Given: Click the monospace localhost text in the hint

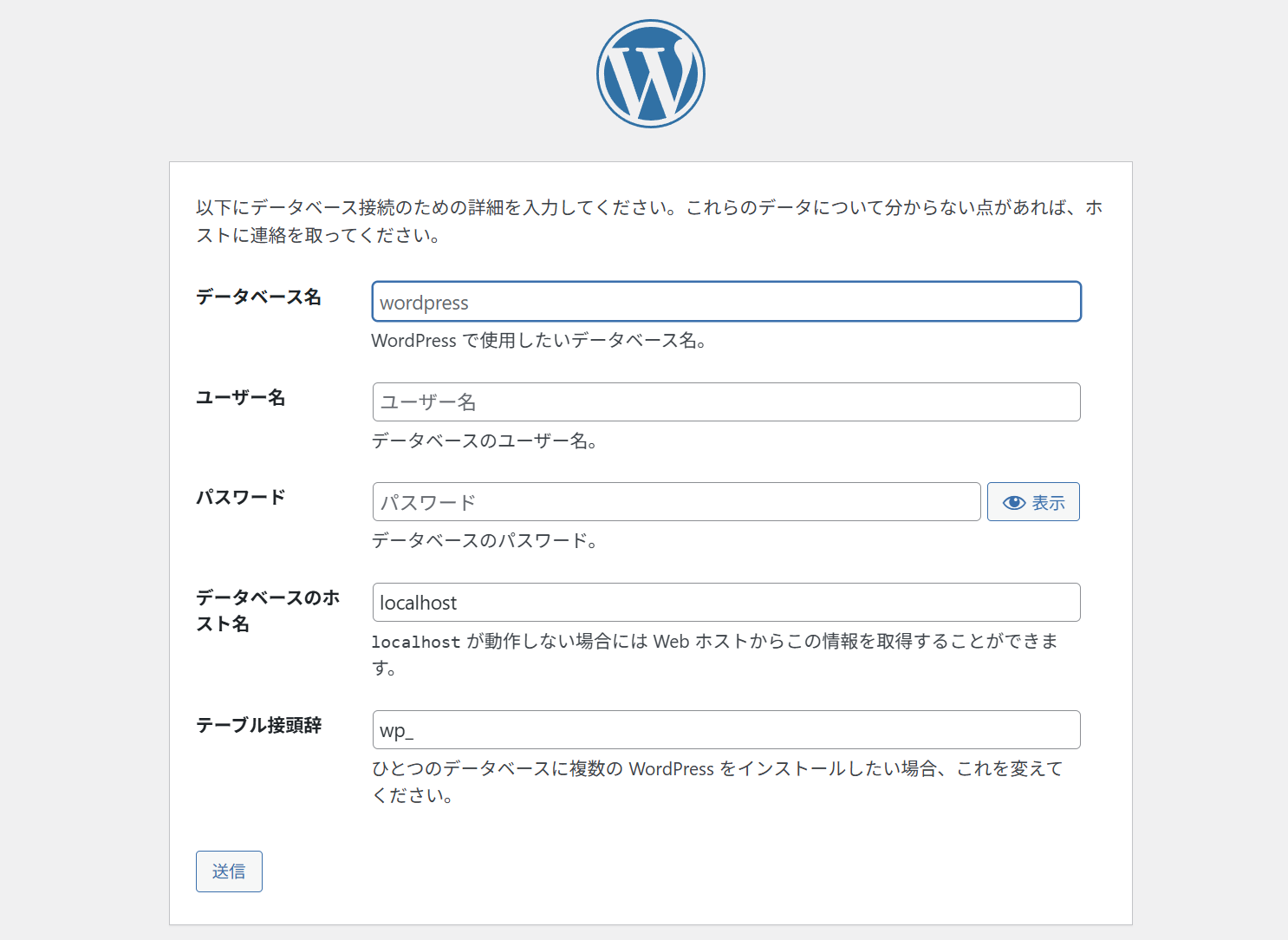Looking at the screenshot, I should (x=416, y=643).
